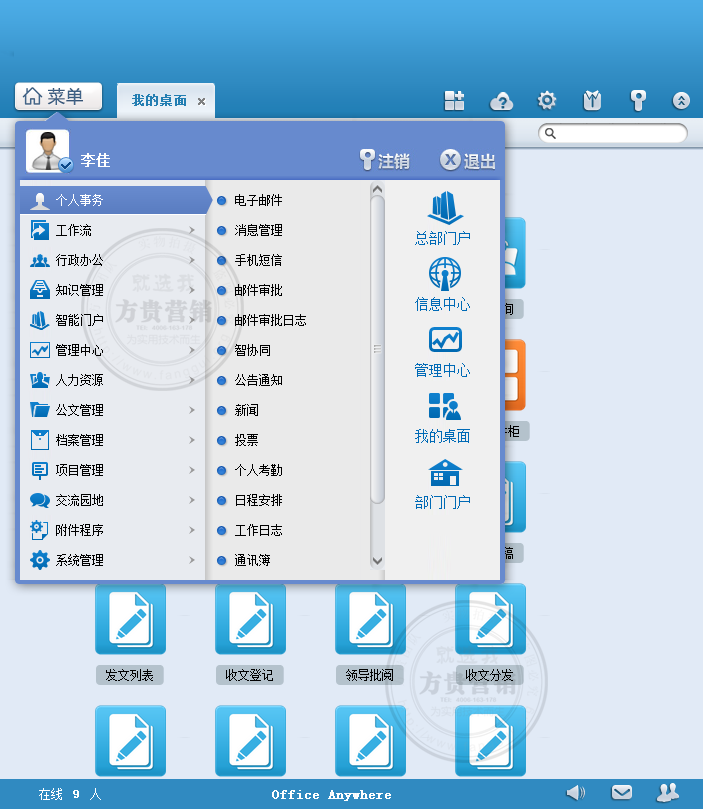Expand the 项目管理 submenu chevron
The image size is (703, 809).
pos(192,470)
